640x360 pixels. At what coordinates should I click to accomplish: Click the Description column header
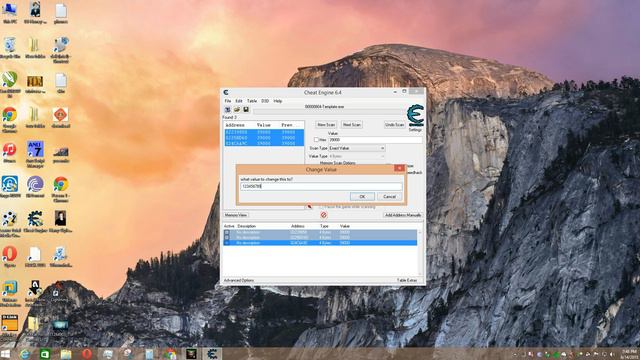point(247,226)
